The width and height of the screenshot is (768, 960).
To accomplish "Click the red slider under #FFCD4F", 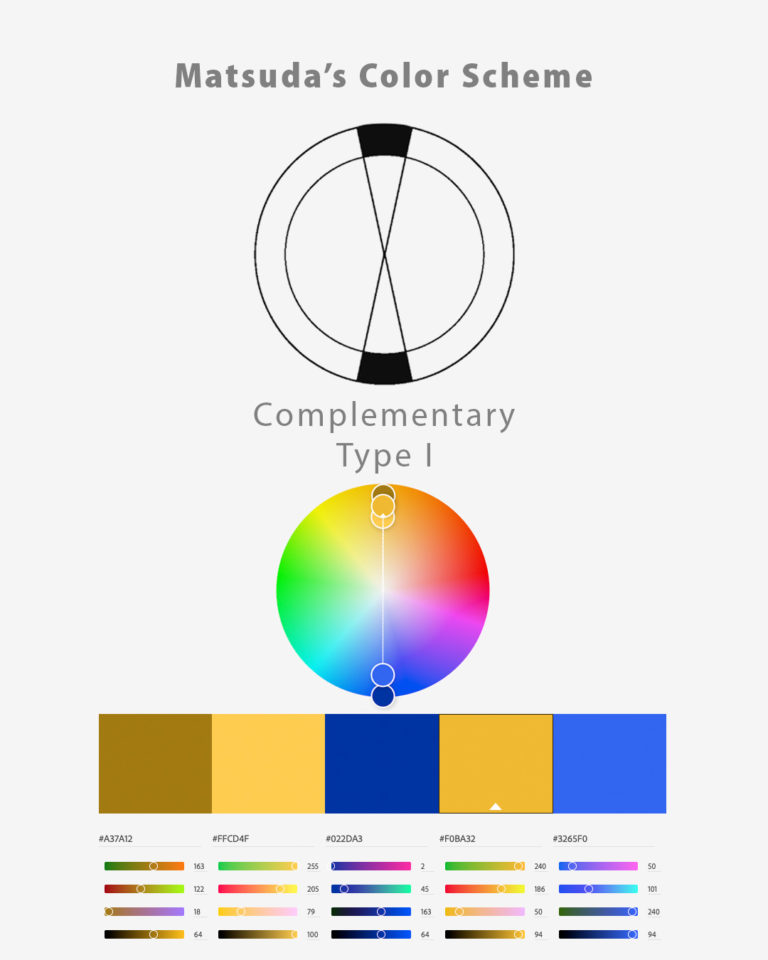I will [258, 866].
